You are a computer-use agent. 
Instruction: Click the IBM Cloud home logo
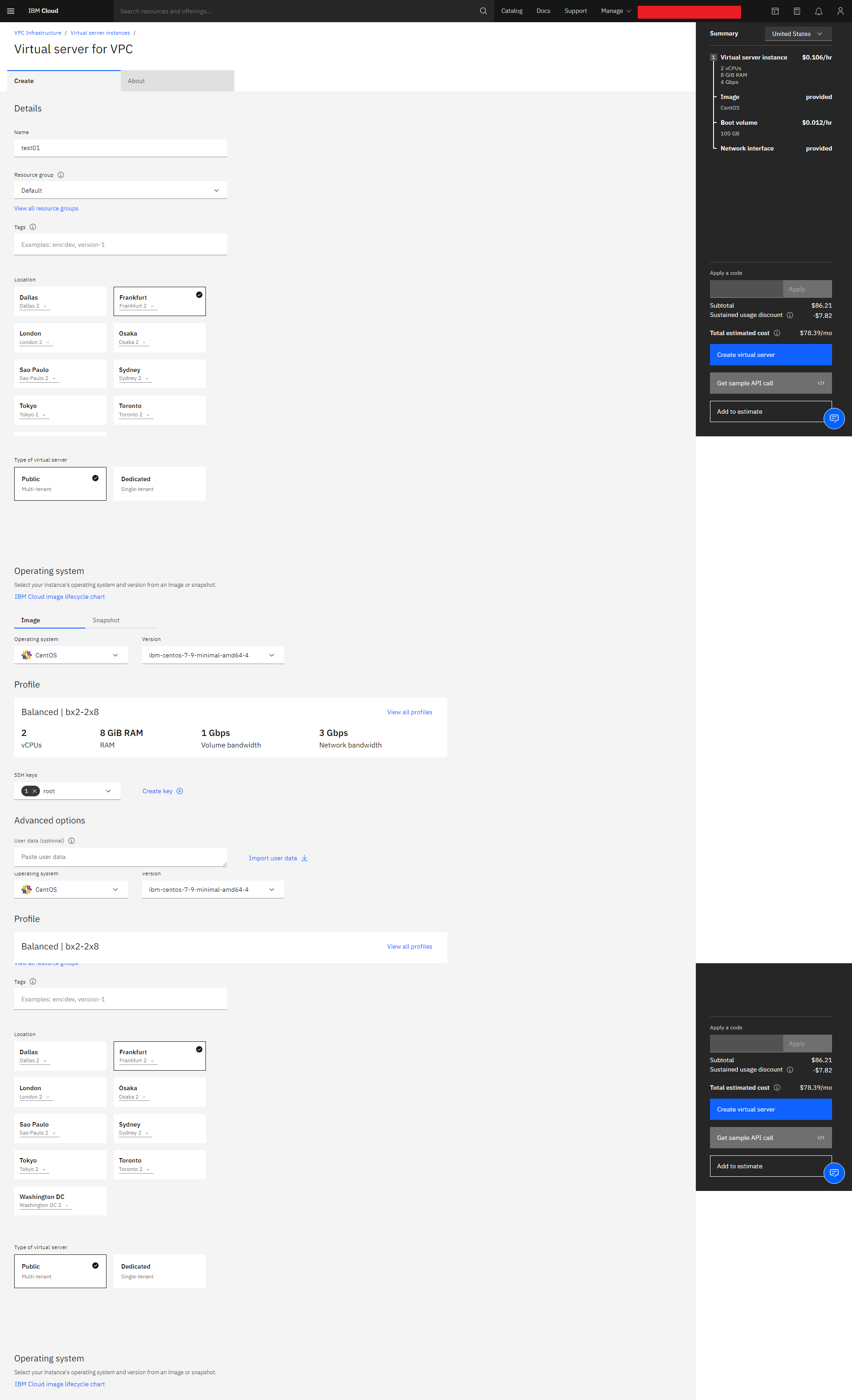pos(43,11)
